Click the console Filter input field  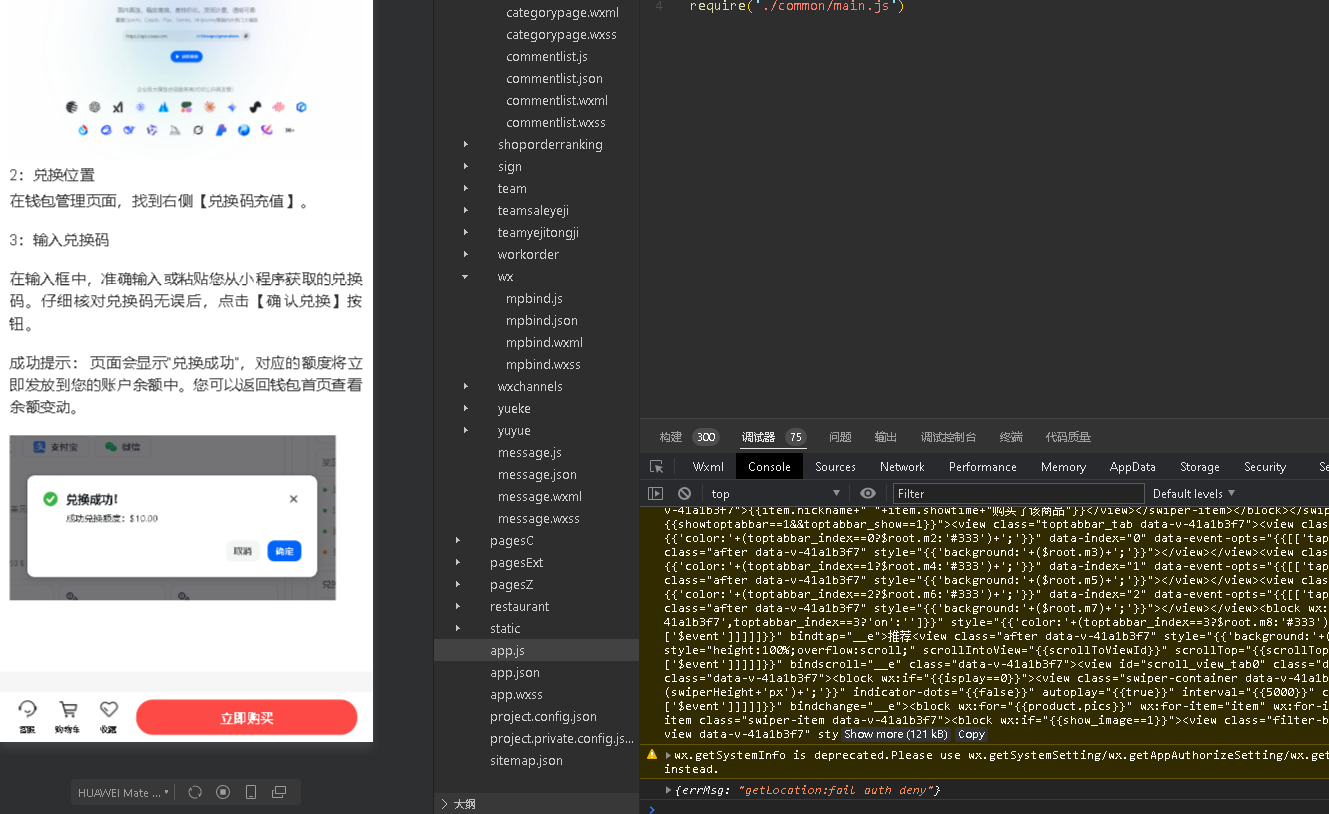[x=1018, y=493]
